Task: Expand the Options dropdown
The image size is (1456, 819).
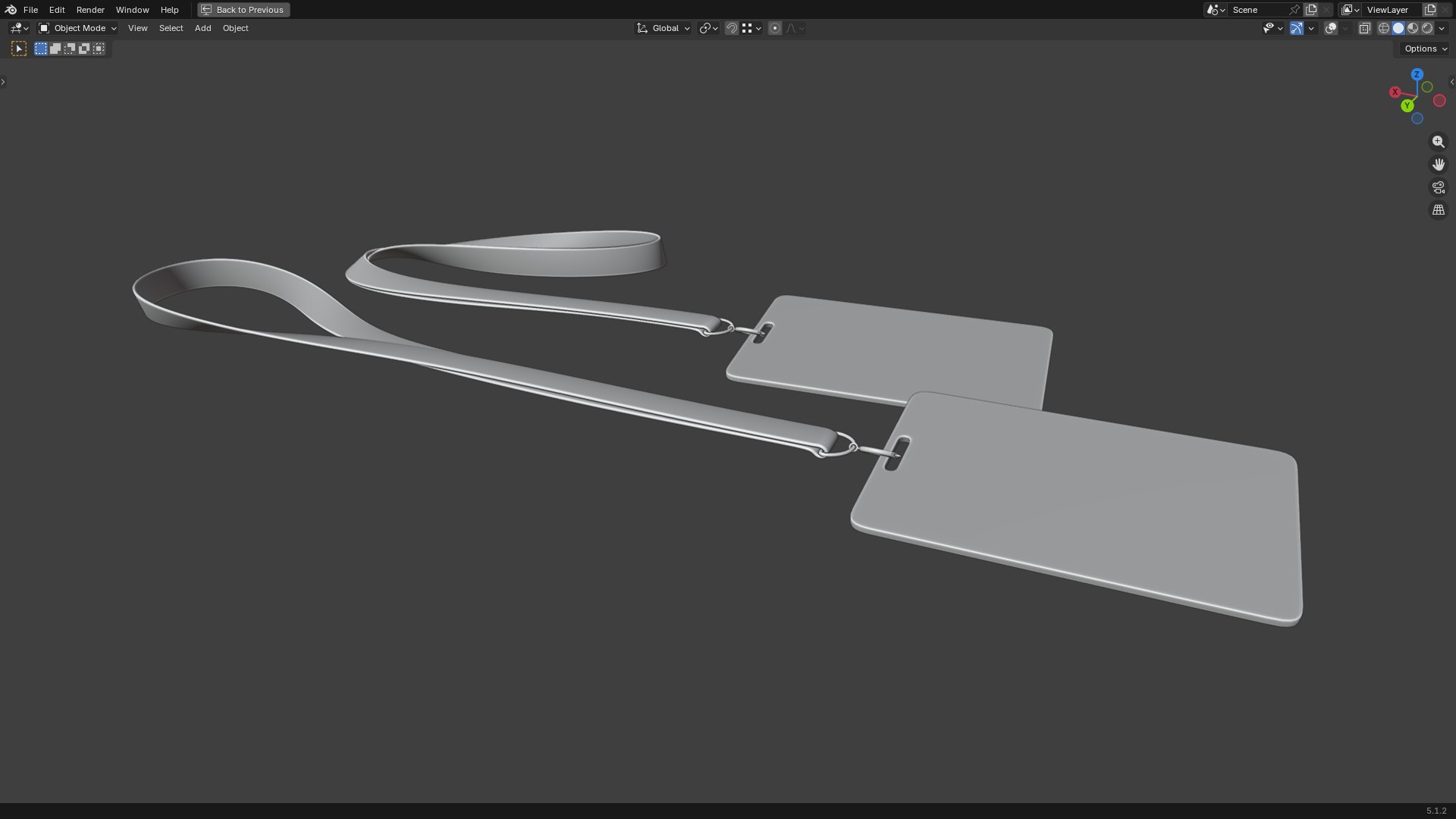Action: 1426,49
